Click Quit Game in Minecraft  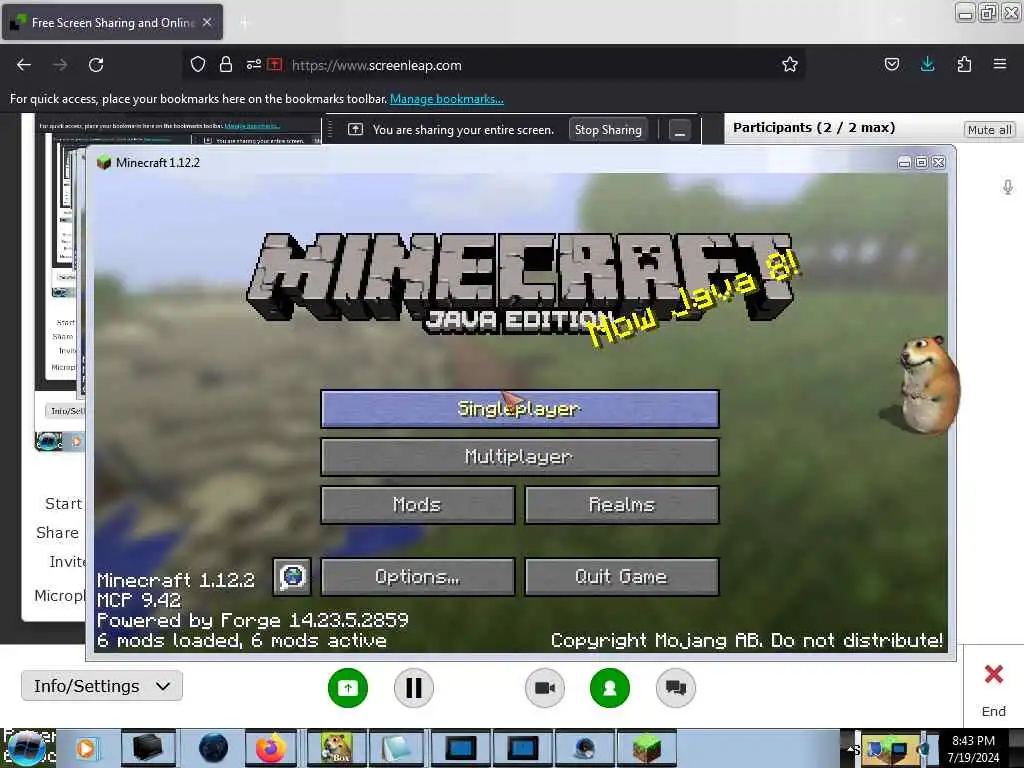point(622,577)
